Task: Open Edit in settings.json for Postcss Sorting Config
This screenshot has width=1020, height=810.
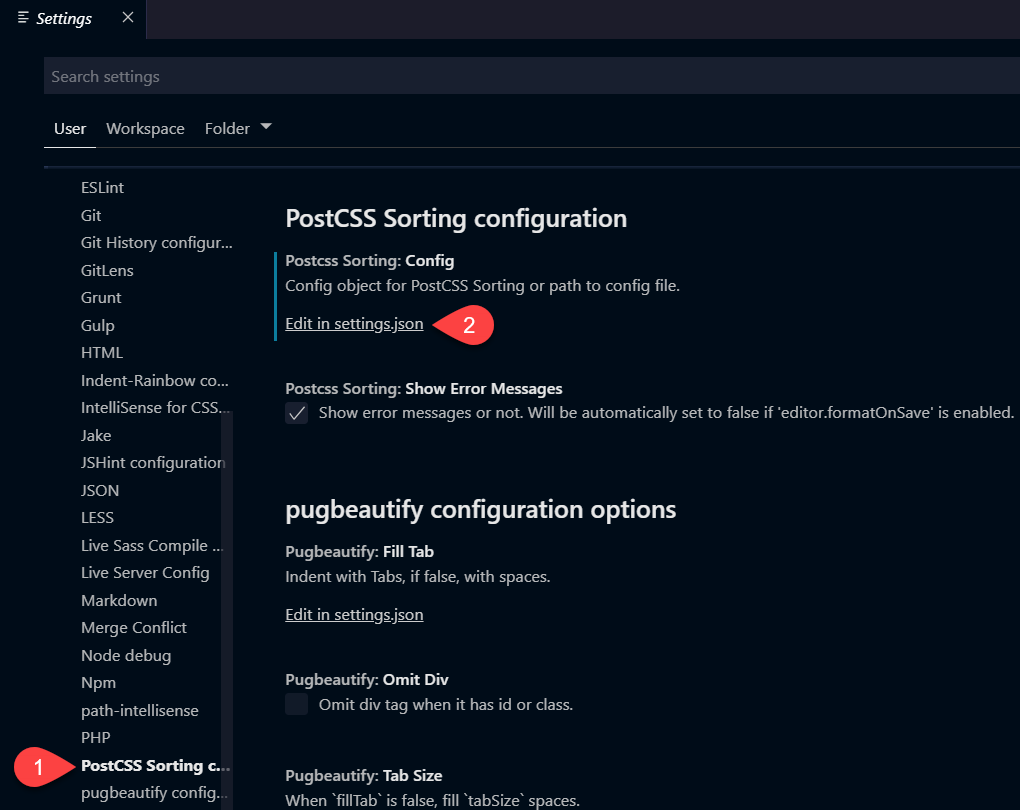Action: pos(353,324)
